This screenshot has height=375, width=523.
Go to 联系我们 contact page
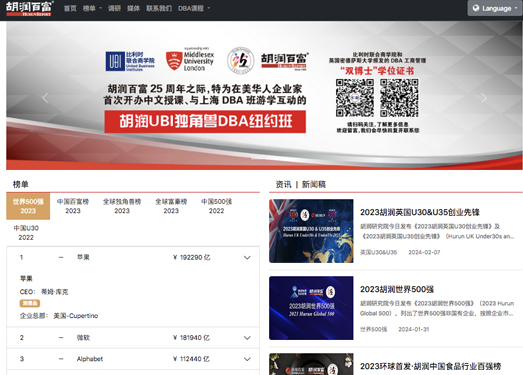[159, 8]
